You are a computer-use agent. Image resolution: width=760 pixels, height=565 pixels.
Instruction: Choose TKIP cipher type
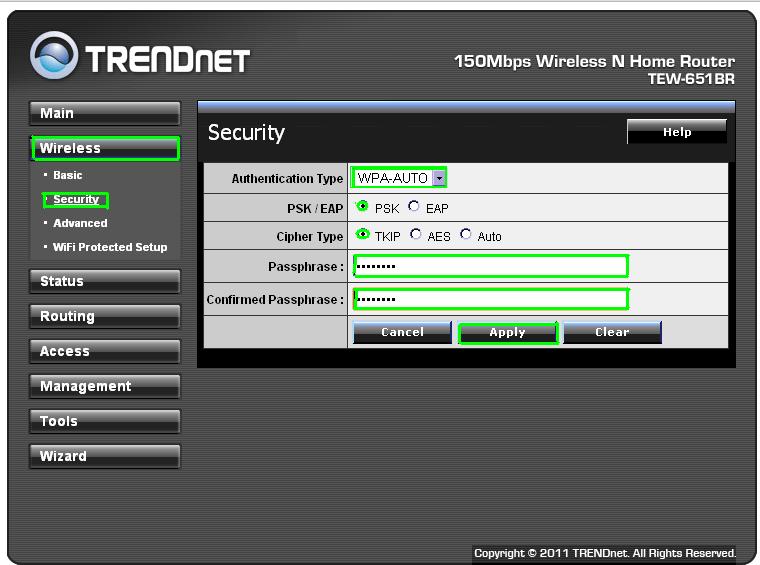tap(362, 236)
